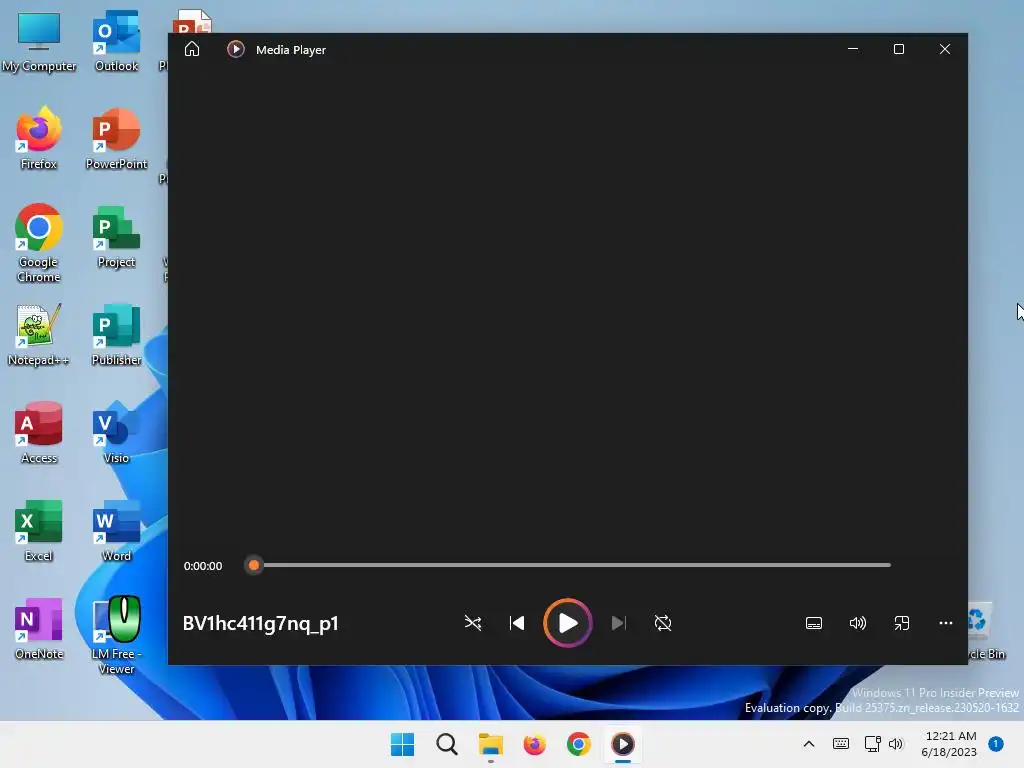Show hidden system tray icons
Image resolution: width=1024 pixels, height=768 pixels.
(x=808, y=744)
